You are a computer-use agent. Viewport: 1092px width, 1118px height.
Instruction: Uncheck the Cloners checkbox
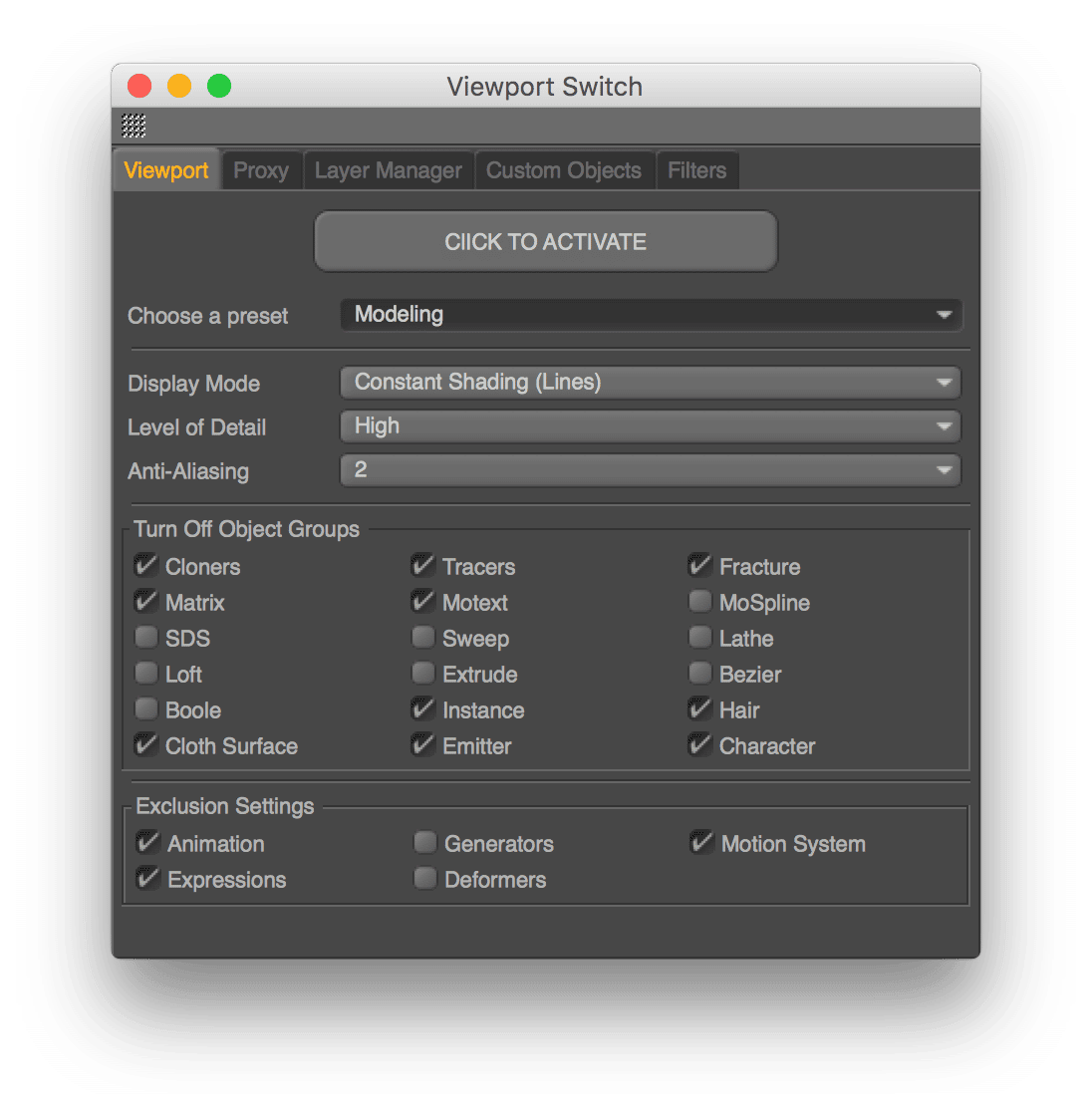(x=146, y=566)
